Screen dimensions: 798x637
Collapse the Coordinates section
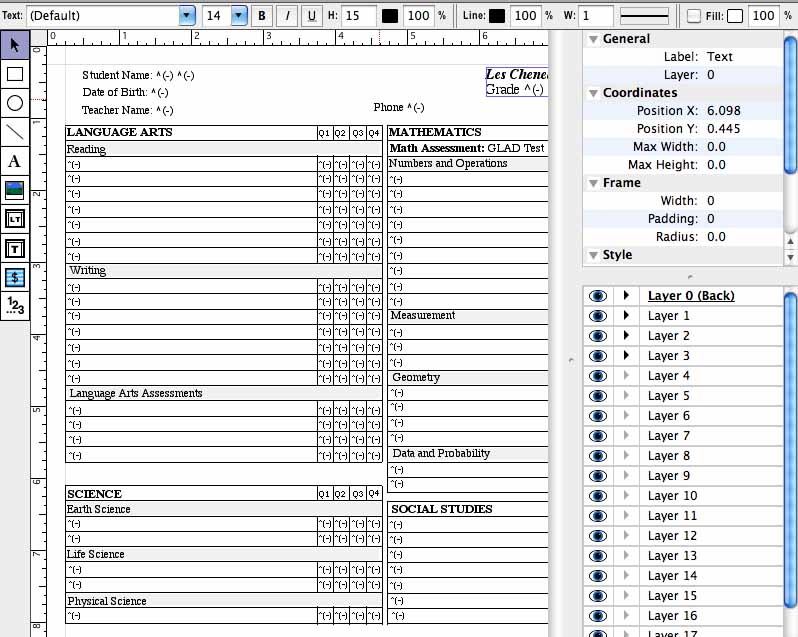click(593, 93)
